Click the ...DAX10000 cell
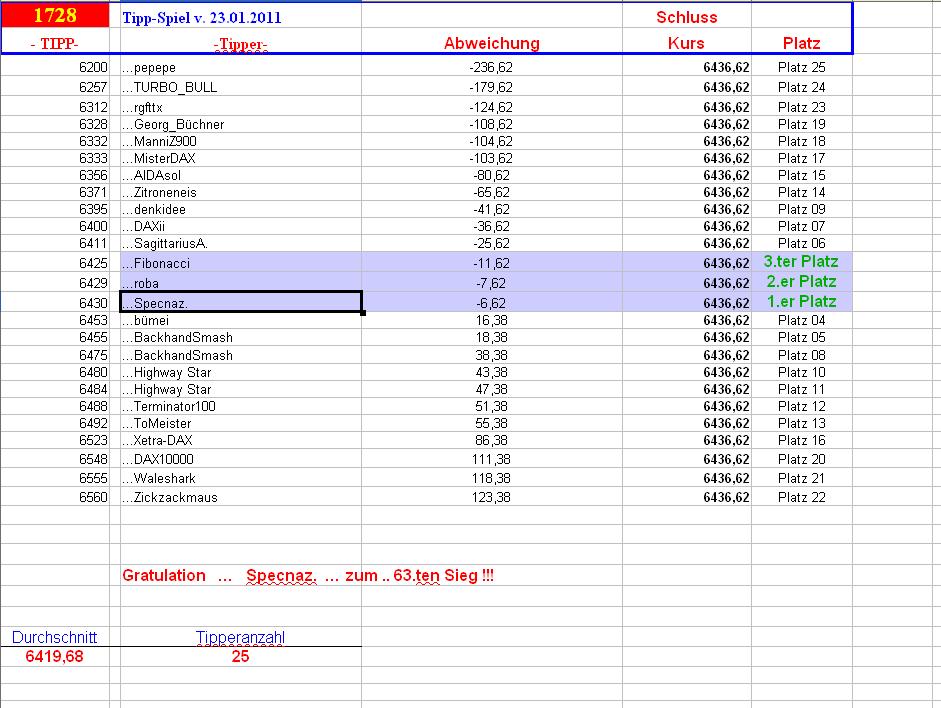 241,459
